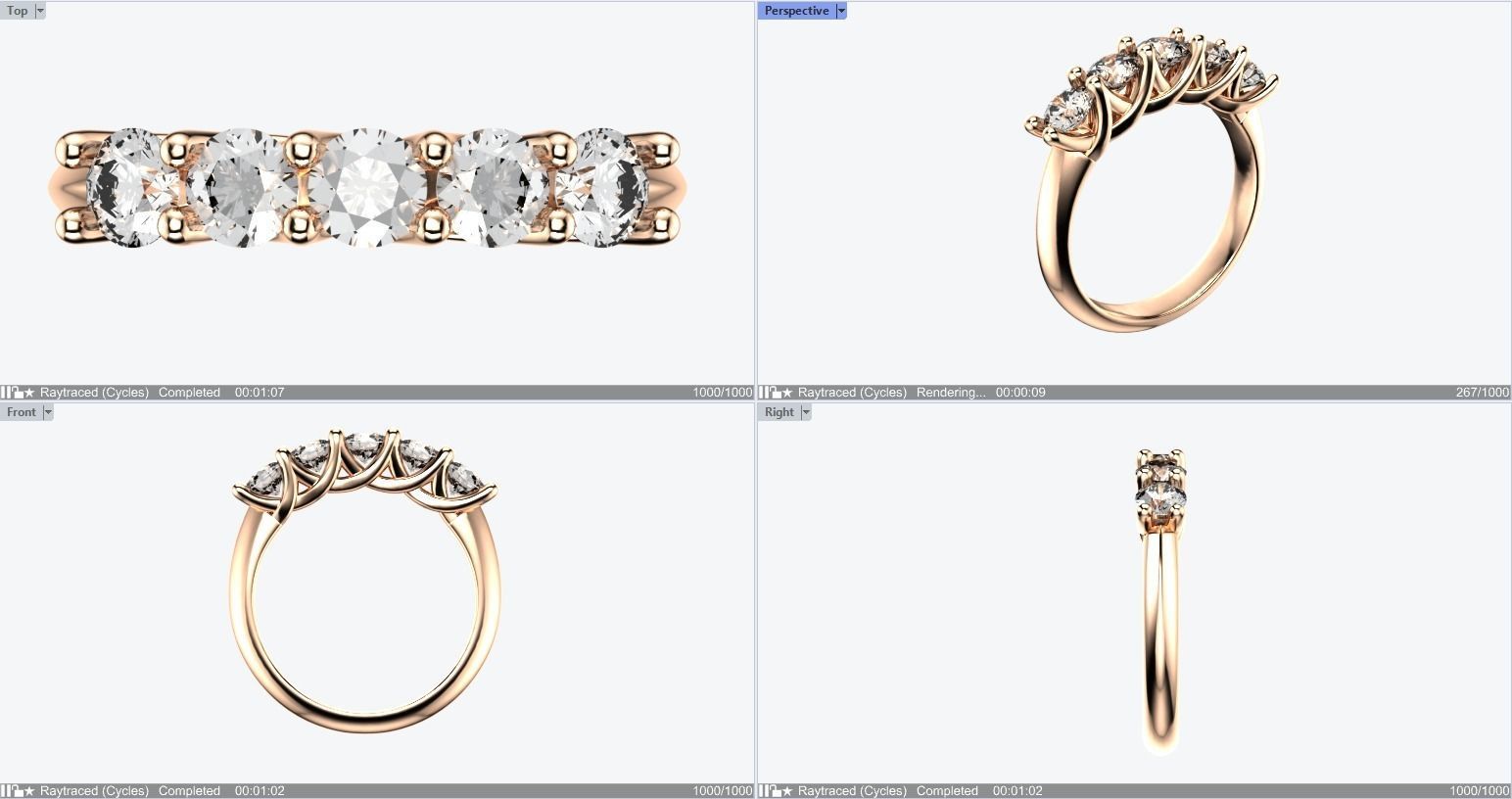Click the Perspective viewport title label
1512x799 pixels.
796,11
